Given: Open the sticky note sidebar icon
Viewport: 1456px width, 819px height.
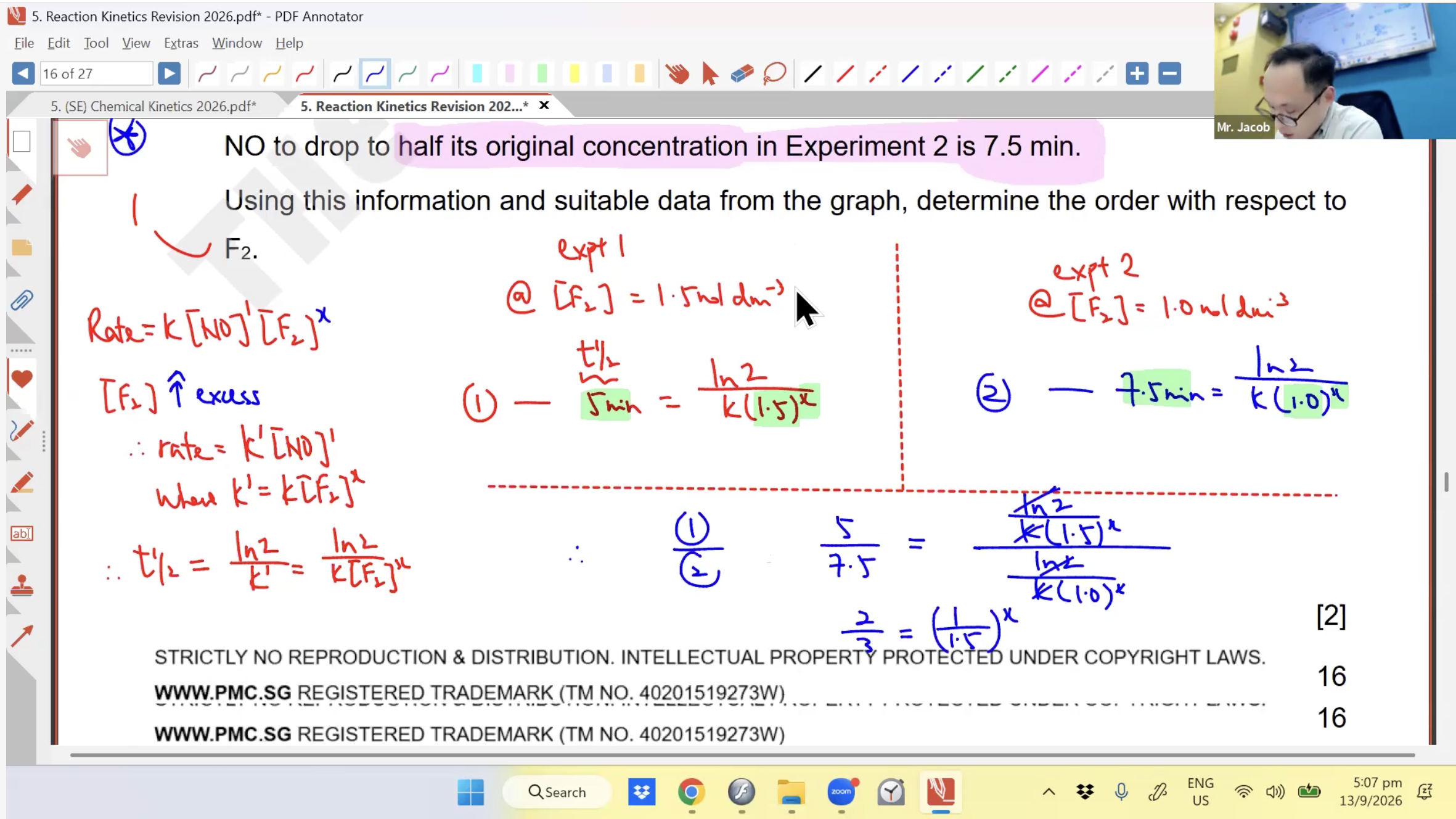Looking at the screenshot, I should tap(22, 248).
